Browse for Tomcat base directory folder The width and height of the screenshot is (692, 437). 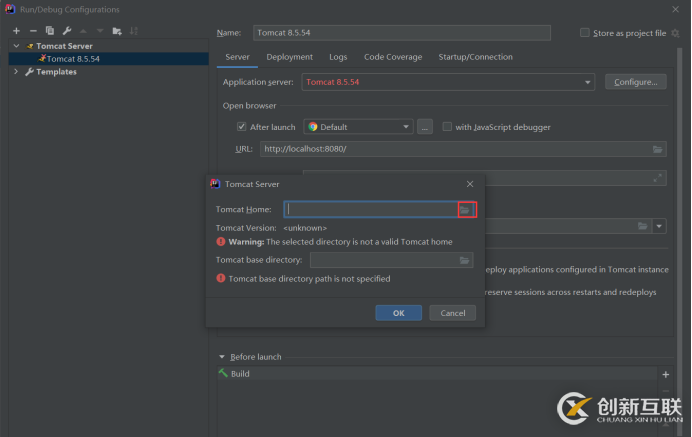465,260
